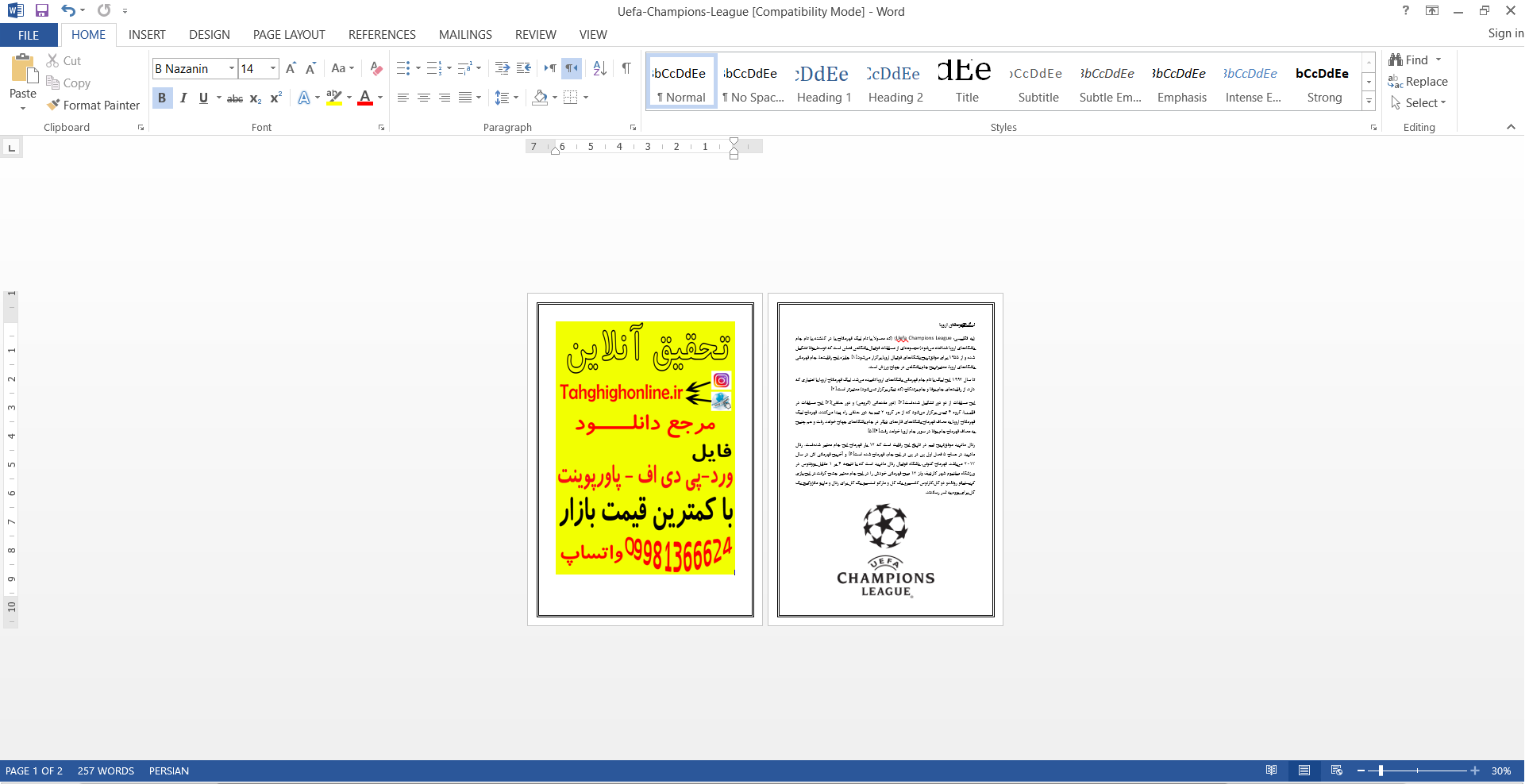The width and height of the screenshot is (1529, 784).
Task: Switch to the DESIGN tab
Action: (x=210, y=35)
